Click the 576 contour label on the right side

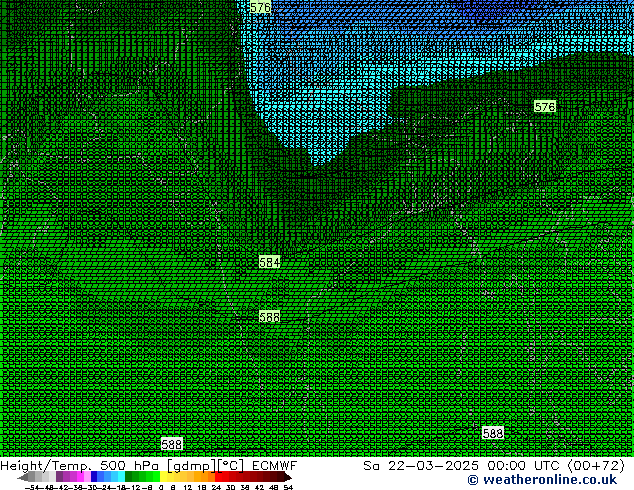click(545, 107)
